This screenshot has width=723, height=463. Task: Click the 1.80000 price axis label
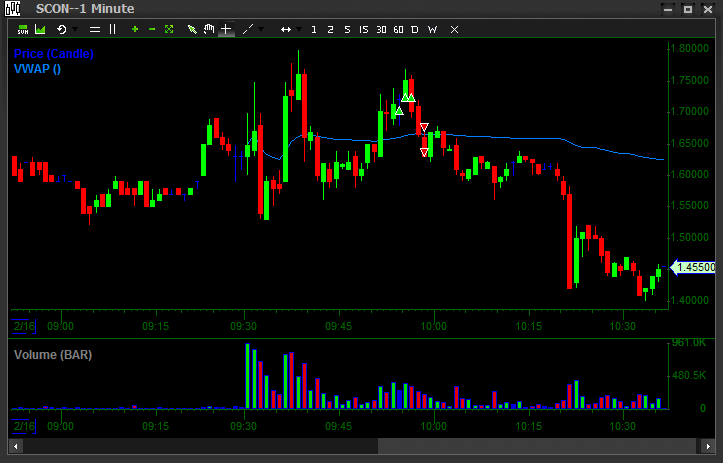tap(689, 48)
